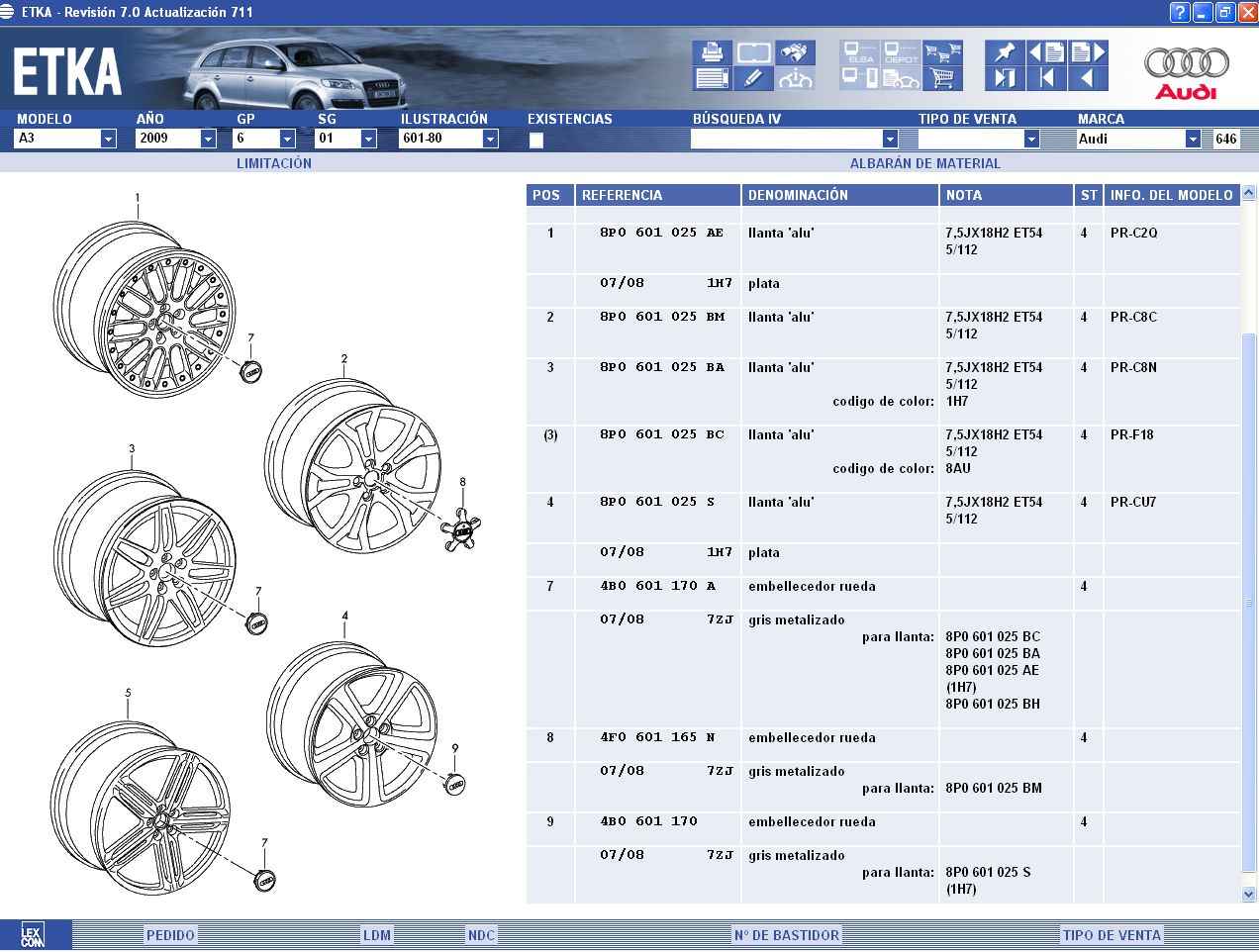This screenshot has height=952, width=1259.
Task: Click the printer icon in the toolbar
Action: pos(713,51)
